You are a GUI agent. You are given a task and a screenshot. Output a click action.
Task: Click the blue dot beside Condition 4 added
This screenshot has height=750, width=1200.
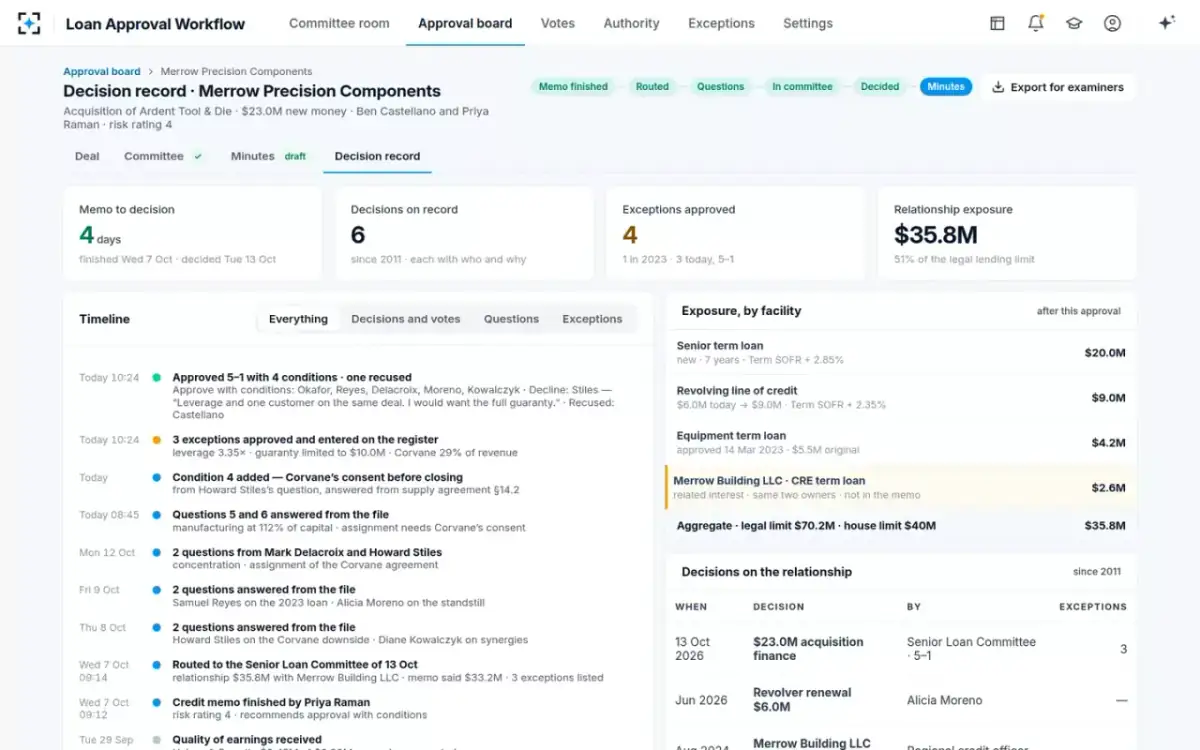[x=157, y=478]
